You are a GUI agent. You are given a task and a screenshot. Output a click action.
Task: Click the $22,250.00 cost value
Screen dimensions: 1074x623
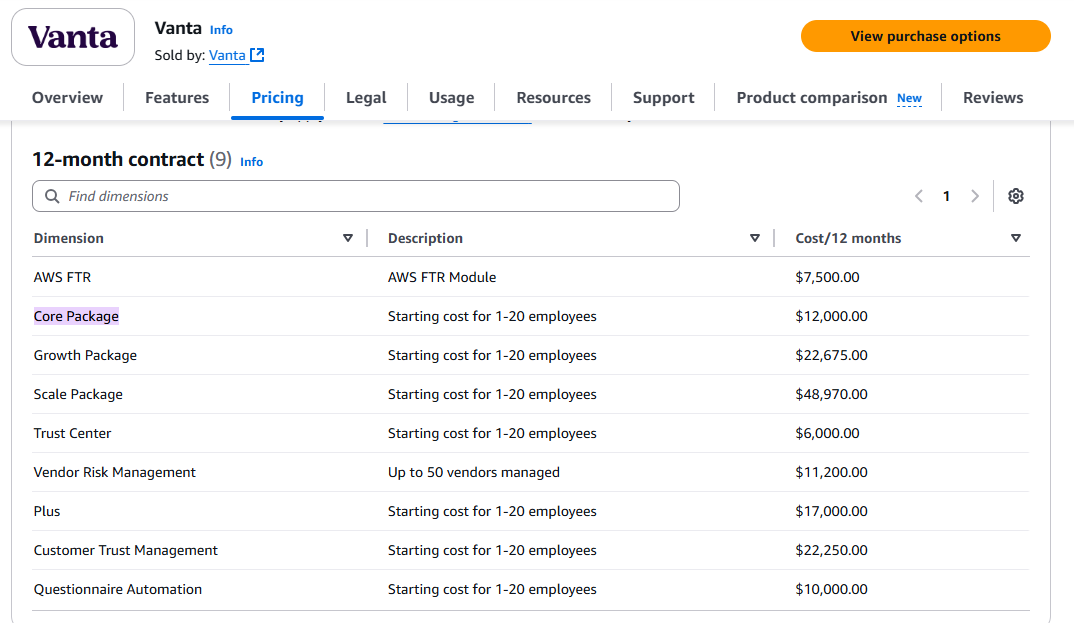pyautogui.click(x=832, y=550)
